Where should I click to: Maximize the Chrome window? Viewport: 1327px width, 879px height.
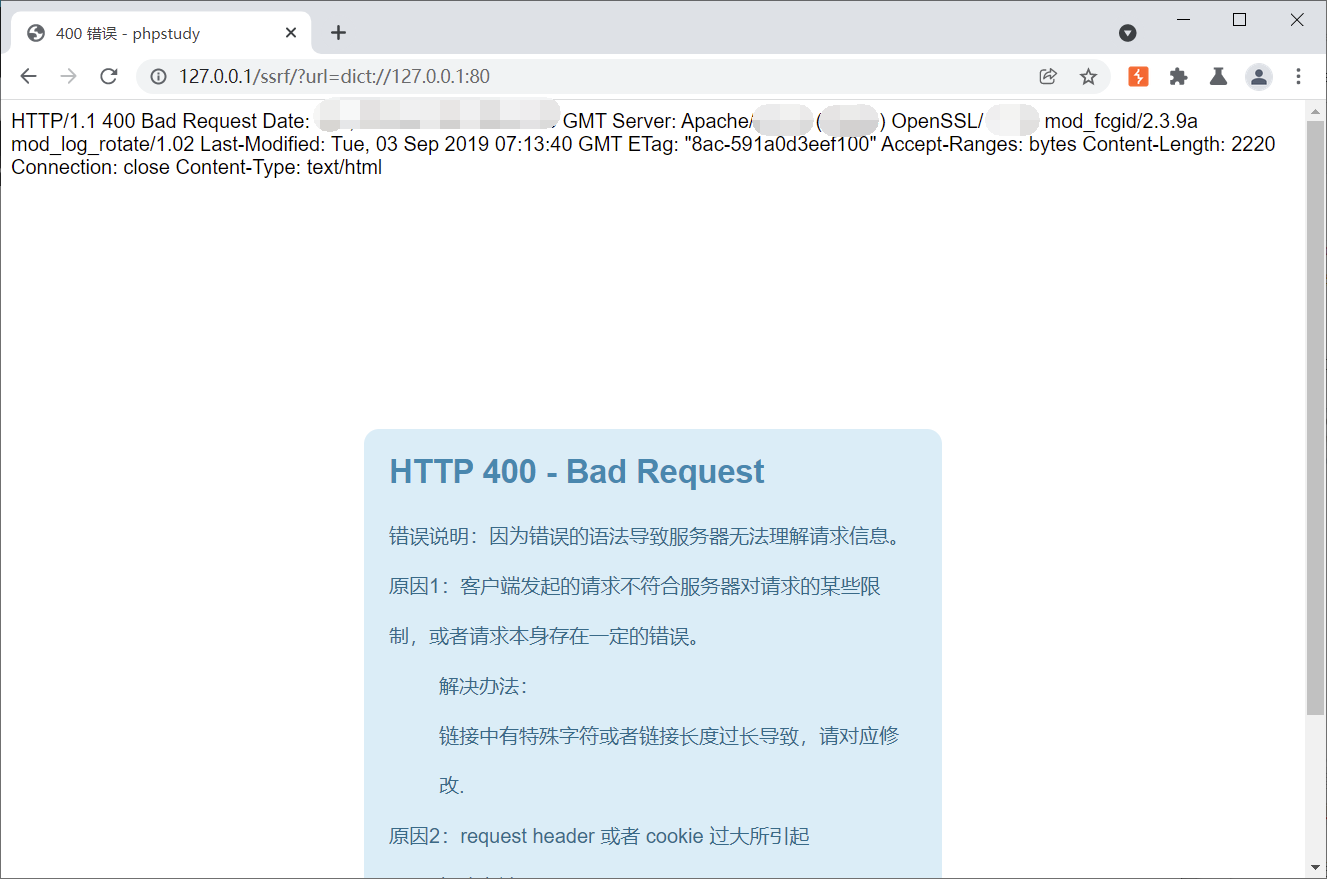coord(1240,20)
